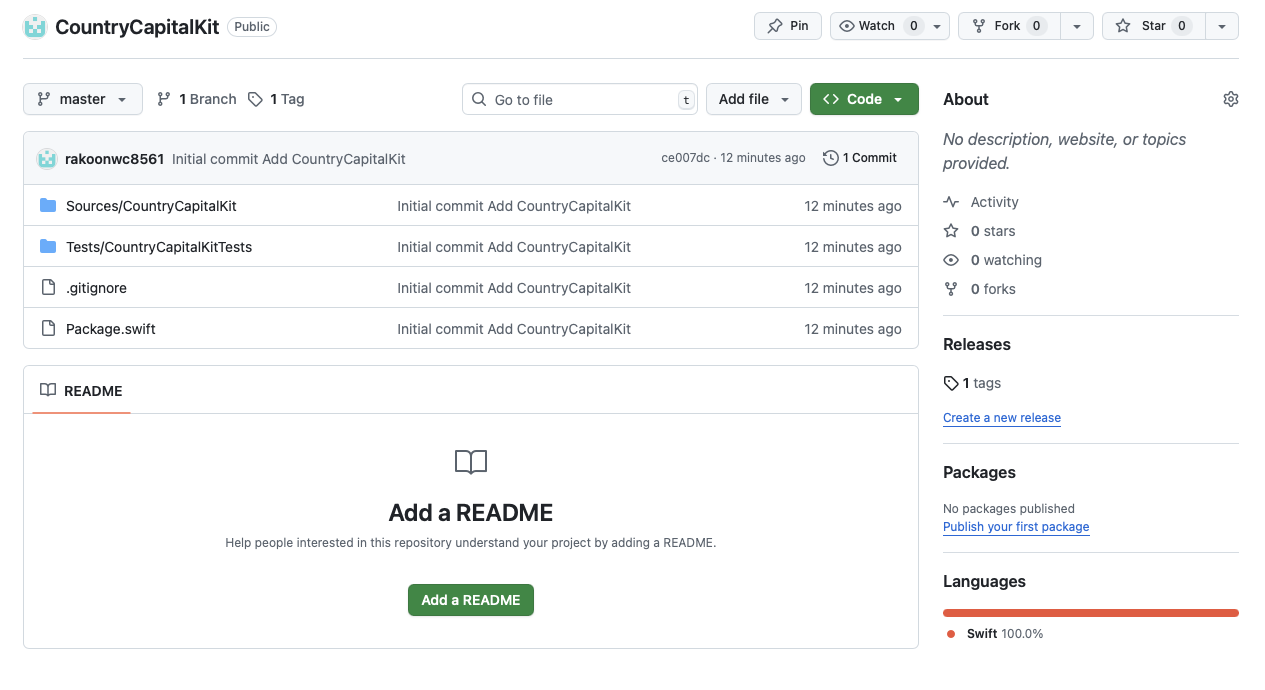Open the .gitignore file name
Viewport: 1265px width, 690px height.
tap(96, 288)
